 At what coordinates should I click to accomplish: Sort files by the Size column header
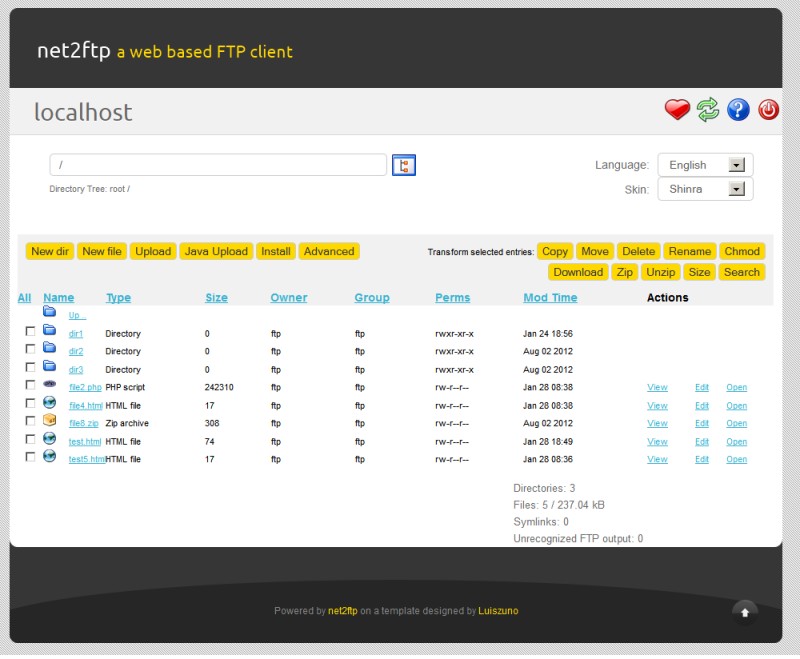[216, 298]
